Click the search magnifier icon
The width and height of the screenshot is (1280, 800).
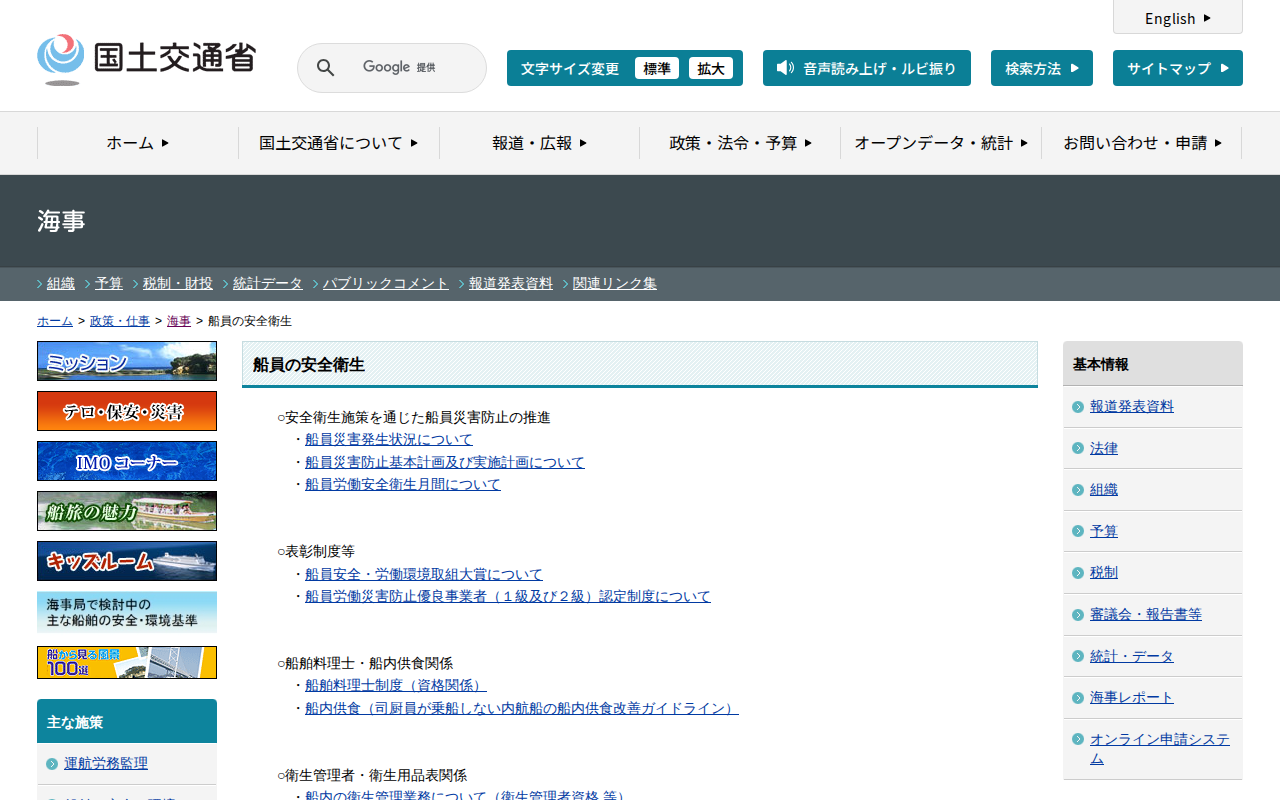point(326,68)
